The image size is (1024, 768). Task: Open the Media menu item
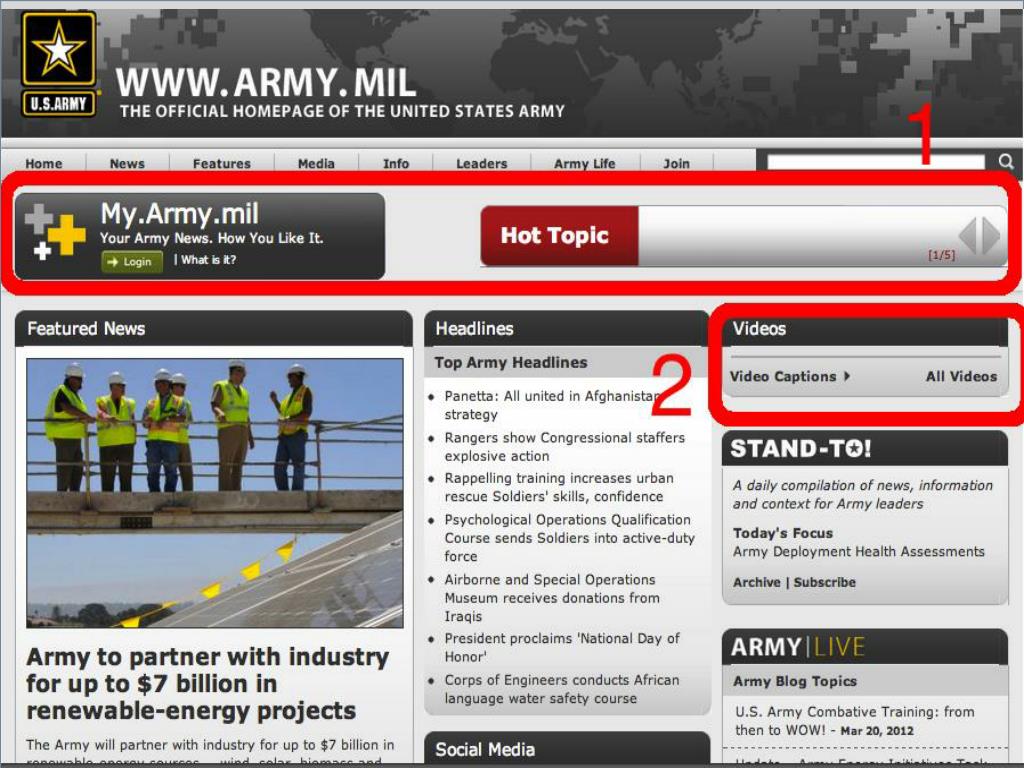pyautogui.click(x=316, y=163)
